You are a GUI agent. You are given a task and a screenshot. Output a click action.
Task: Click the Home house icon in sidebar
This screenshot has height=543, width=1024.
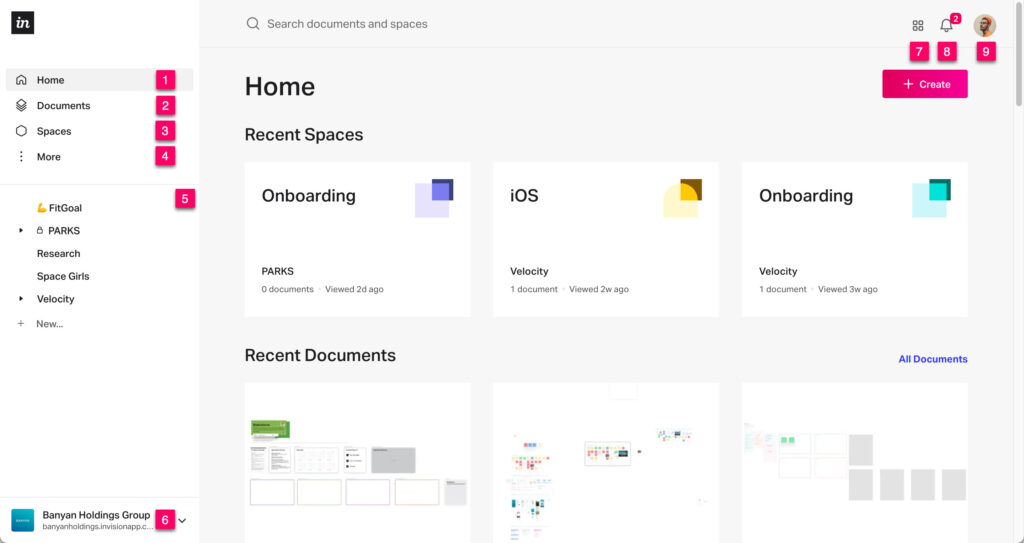click(21, 80)
